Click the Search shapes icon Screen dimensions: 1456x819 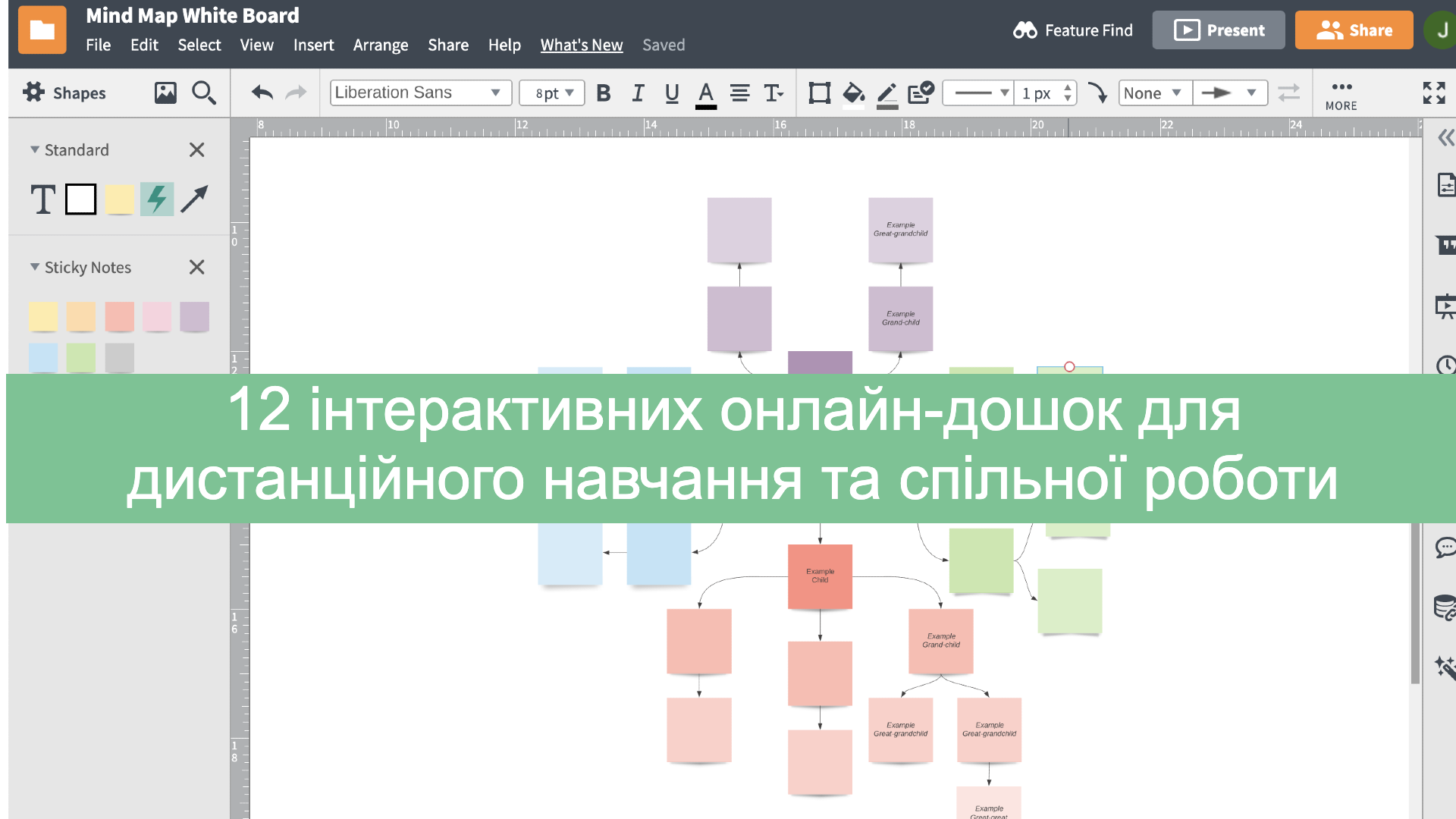pyautogui.click(x=205, y=93)
